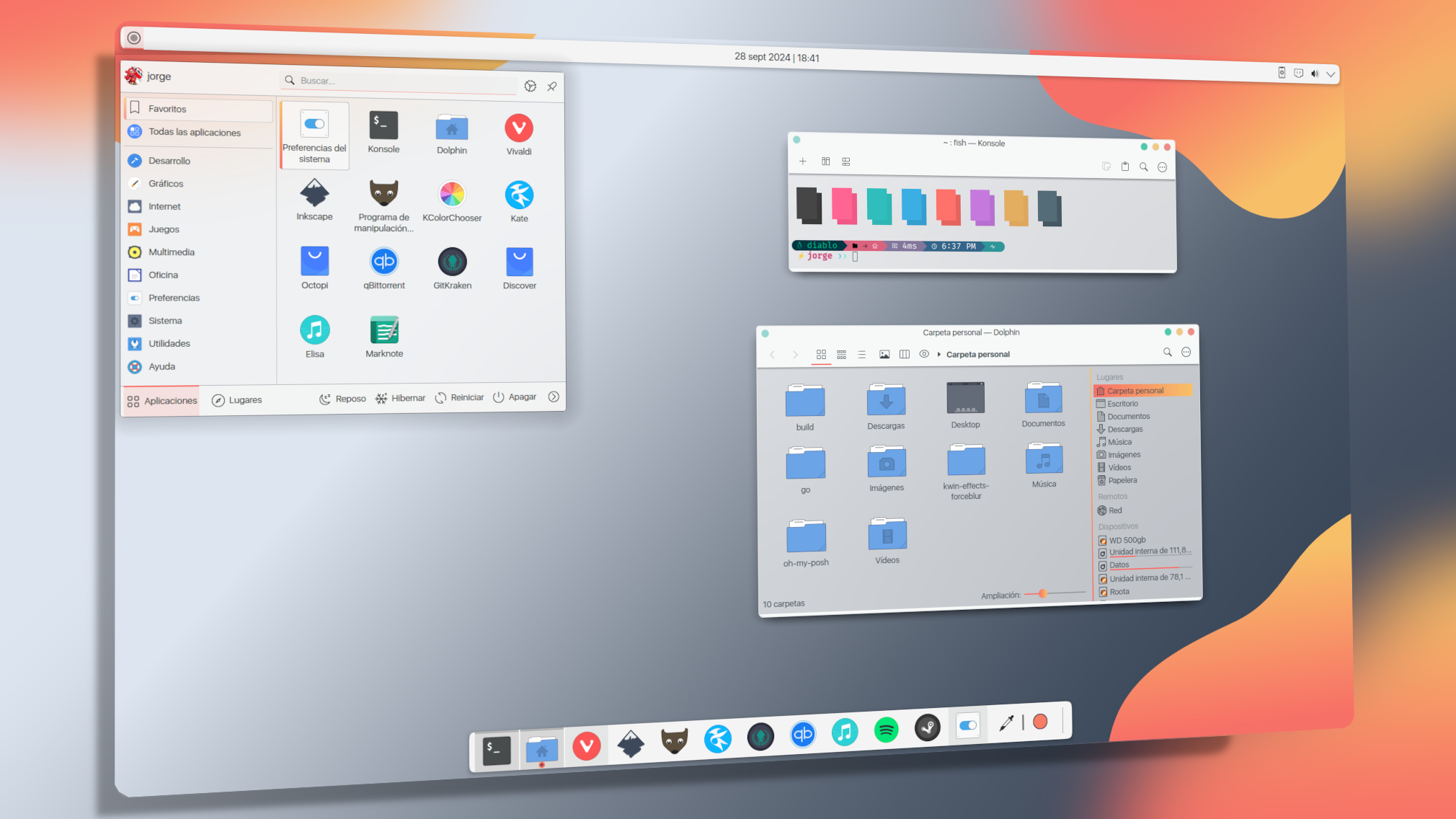
Task: Split Konsole view top/bottom
Action: tap(846, 161)
